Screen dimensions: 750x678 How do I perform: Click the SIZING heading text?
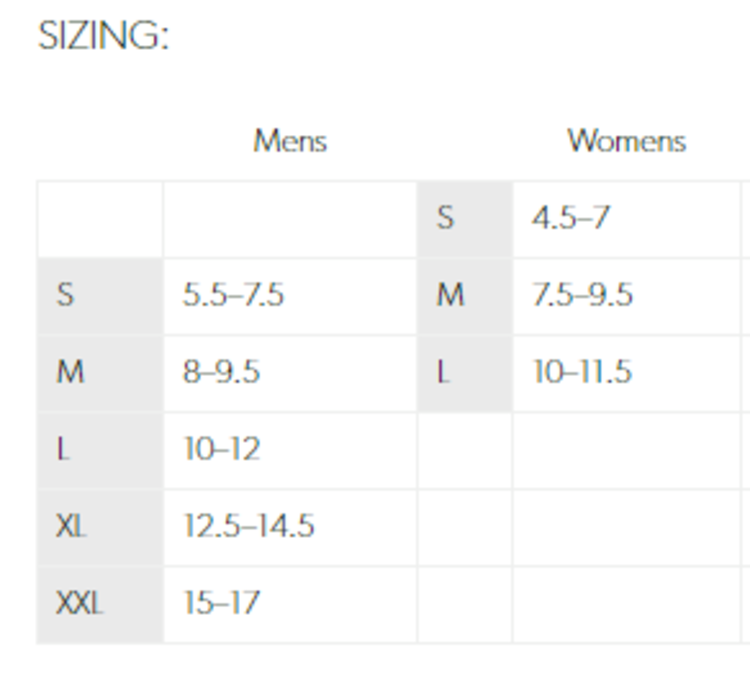coord(104,37)
